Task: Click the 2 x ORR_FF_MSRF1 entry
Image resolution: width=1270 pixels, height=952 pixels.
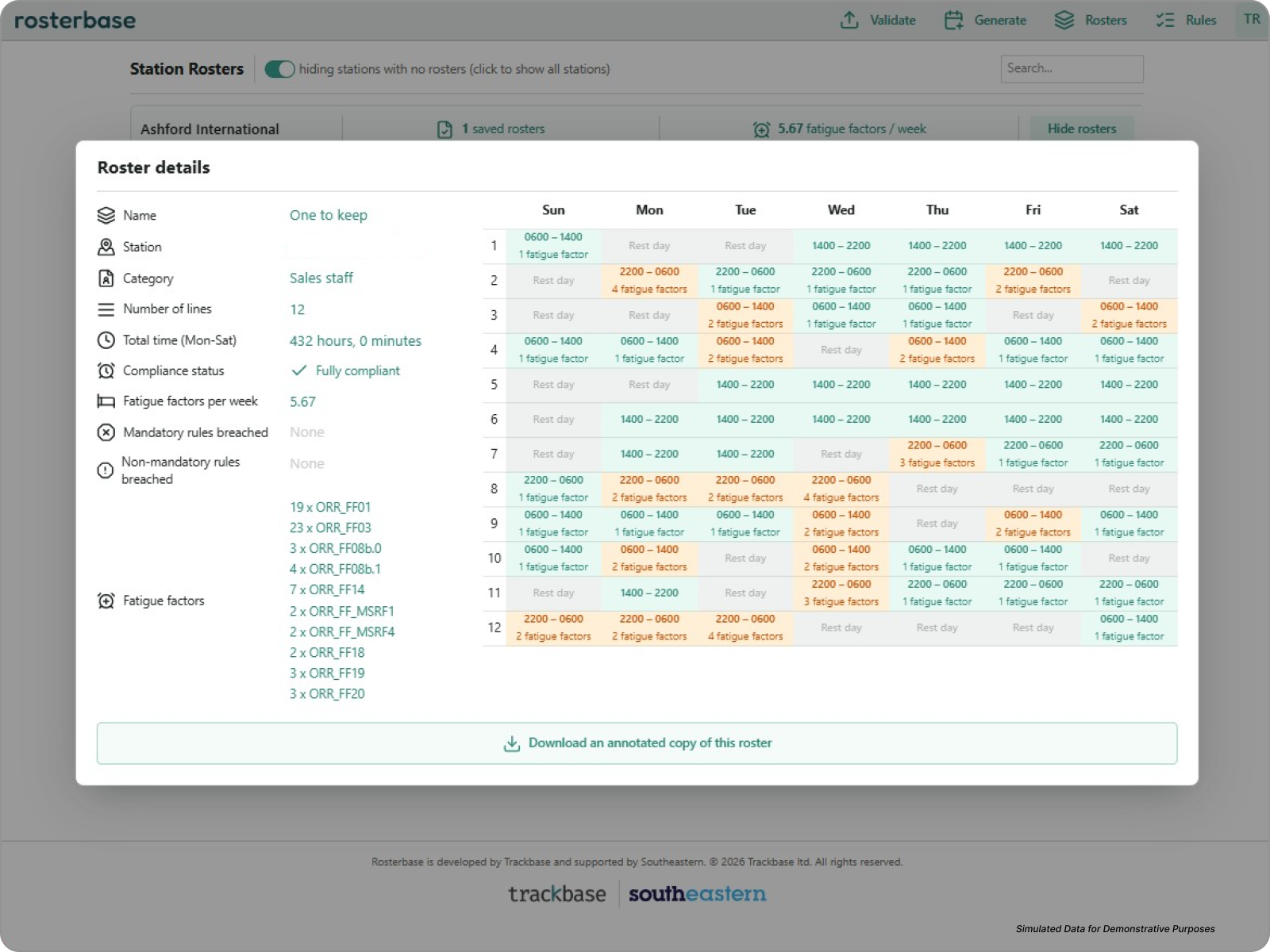Action: [x=342, y=611]
